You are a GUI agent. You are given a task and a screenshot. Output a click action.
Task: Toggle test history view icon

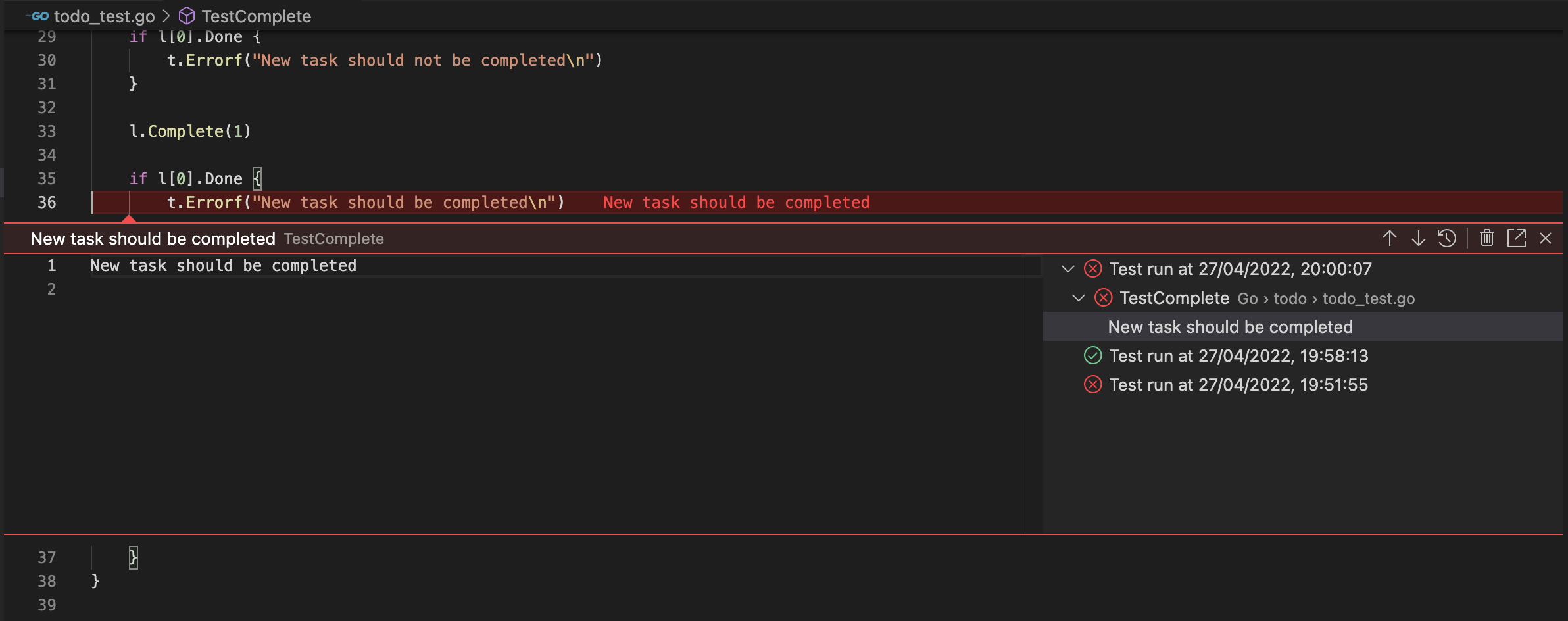[1447, 238]
